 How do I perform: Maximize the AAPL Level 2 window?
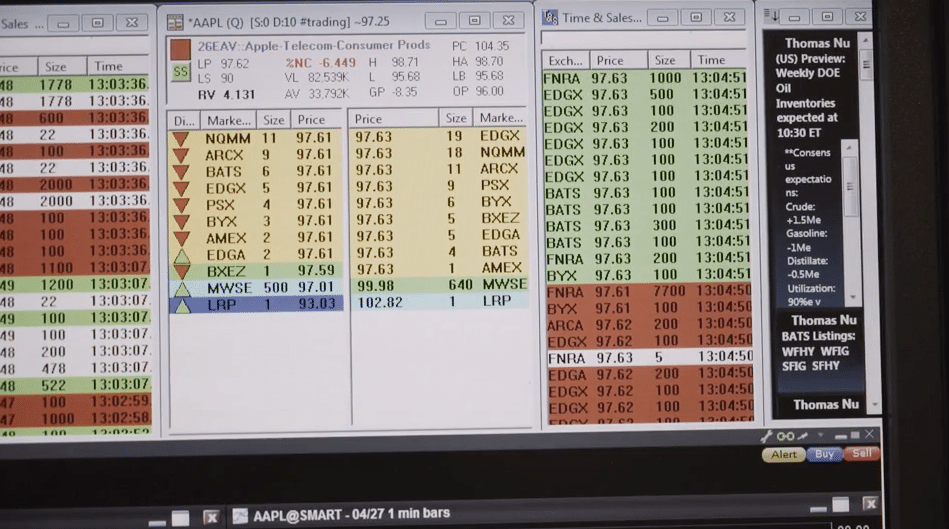point(474,21)
